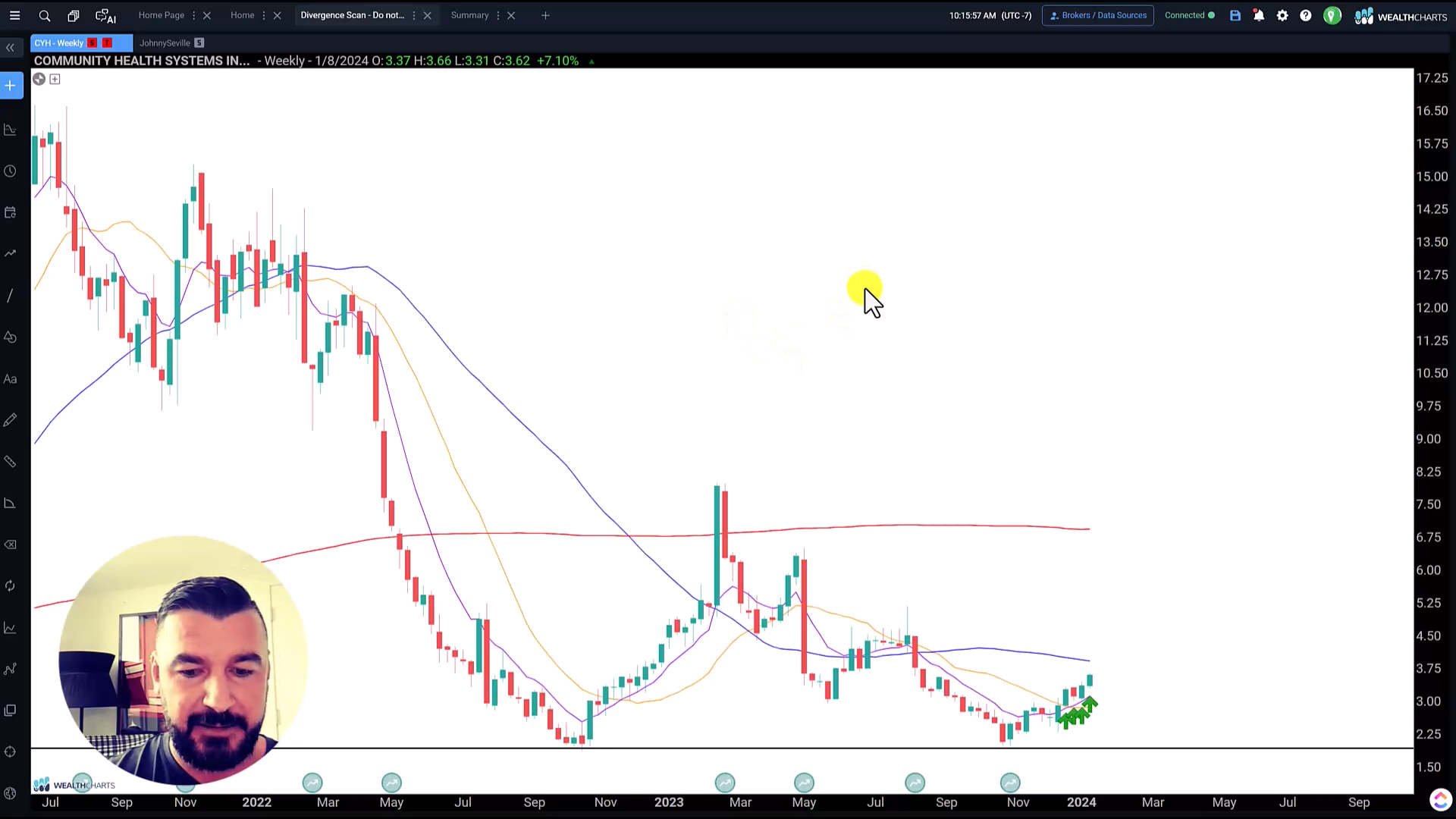Click the 2024 label on time axis
This screenshot has height=819, width=1456.
click(x=1081, y=802)
